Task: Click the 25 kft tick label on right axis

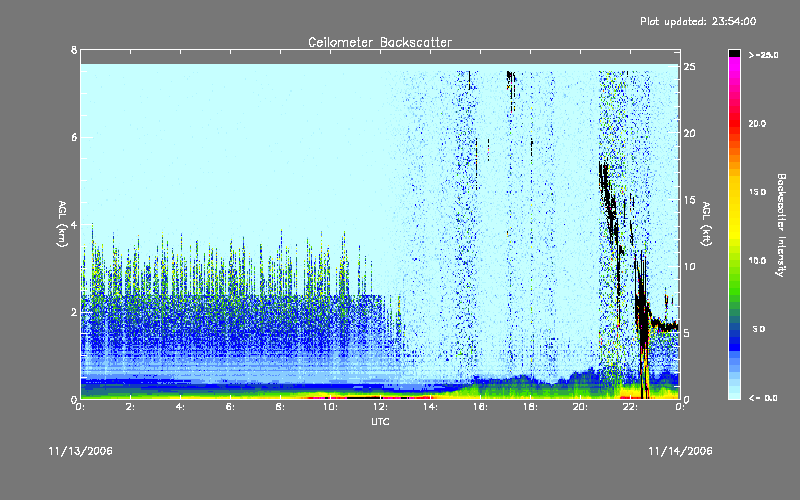Action: (689, 67)
